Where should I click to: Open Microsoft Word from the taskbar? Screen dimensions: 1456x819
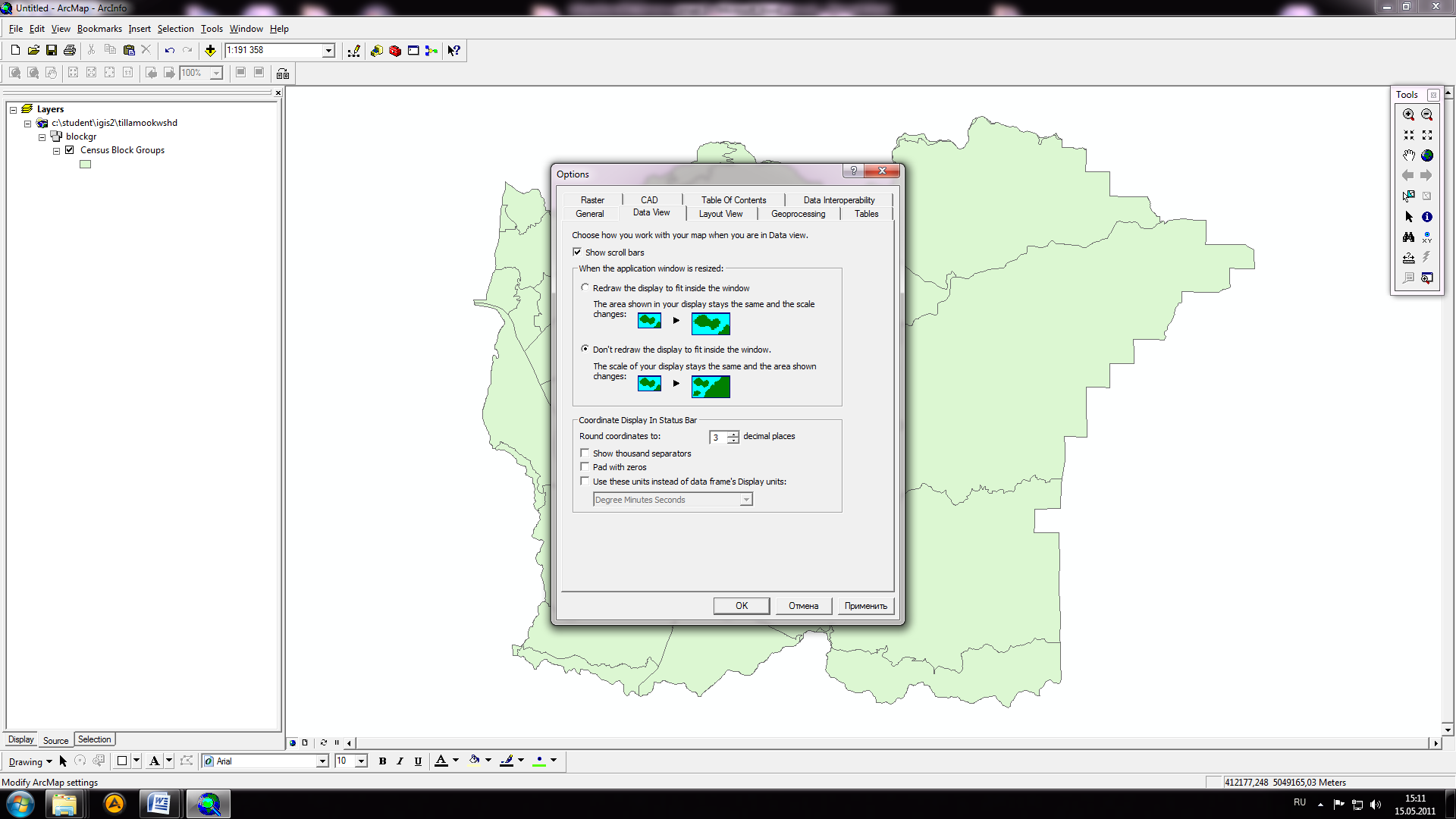(x=158, y=804)
